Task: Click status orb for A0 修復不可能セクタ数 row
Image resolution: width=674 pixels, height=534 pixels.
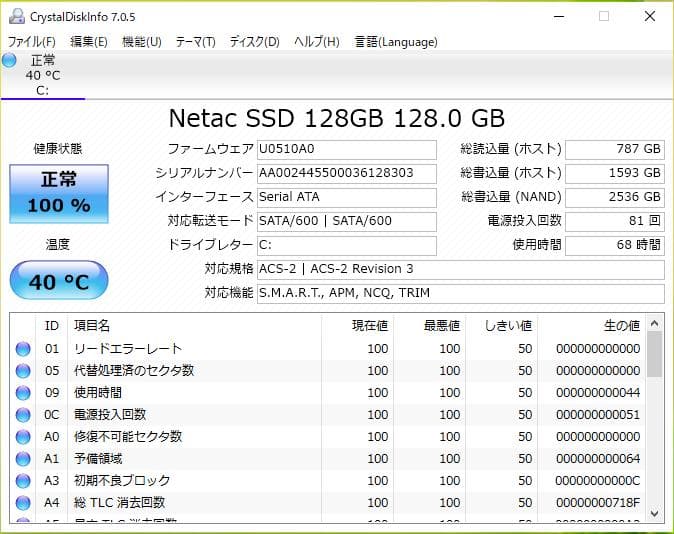Action: click(23, 437)
